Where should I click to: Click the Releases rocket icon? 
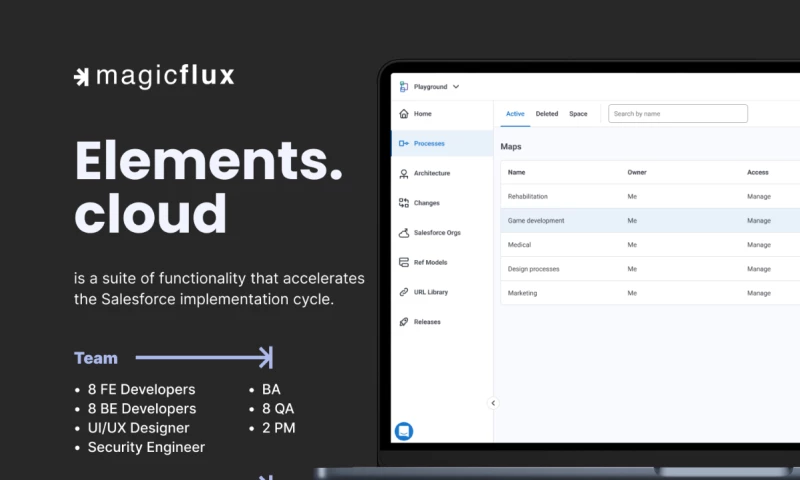point(404,322)
